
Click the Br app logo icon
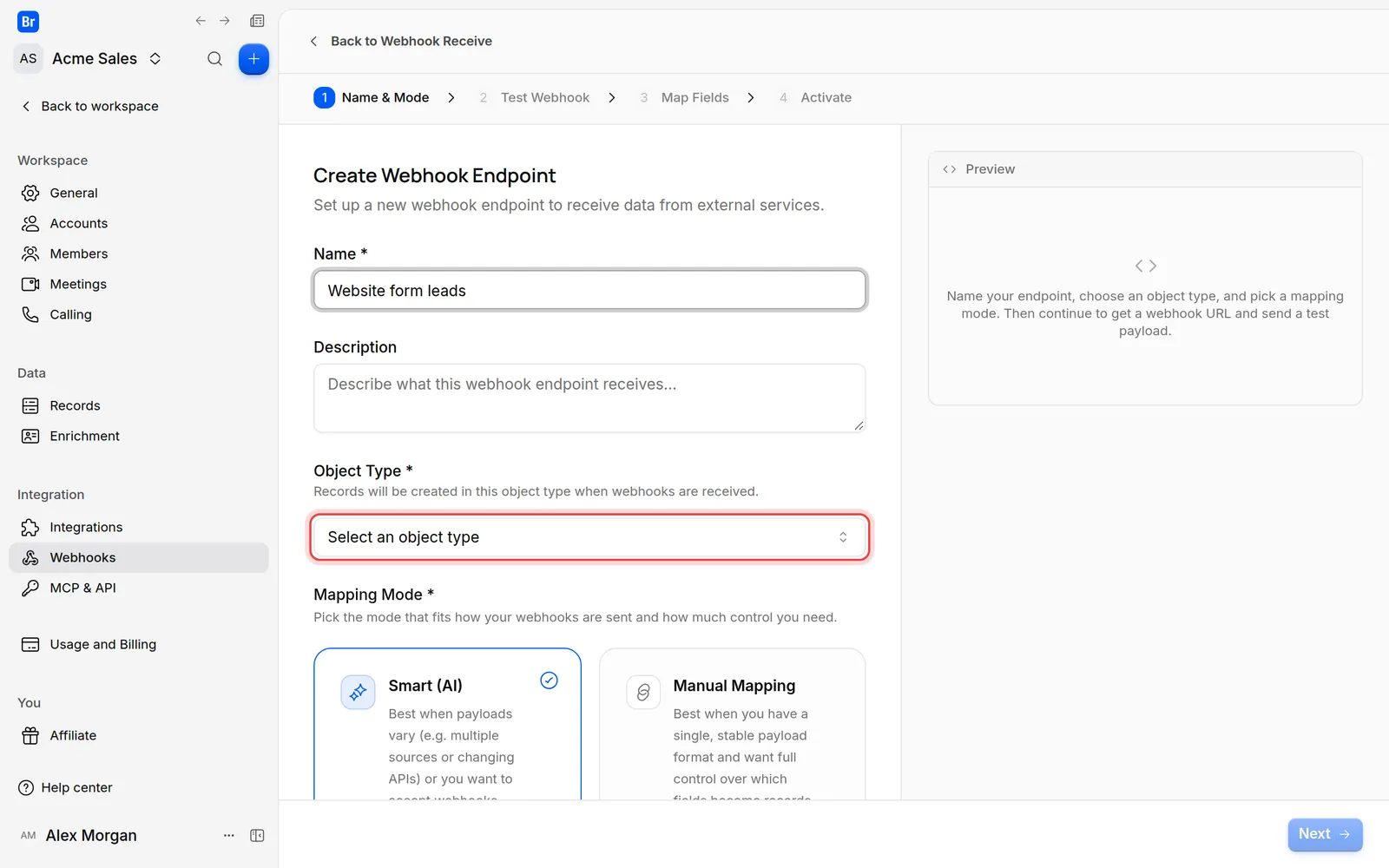pos(28,22)
